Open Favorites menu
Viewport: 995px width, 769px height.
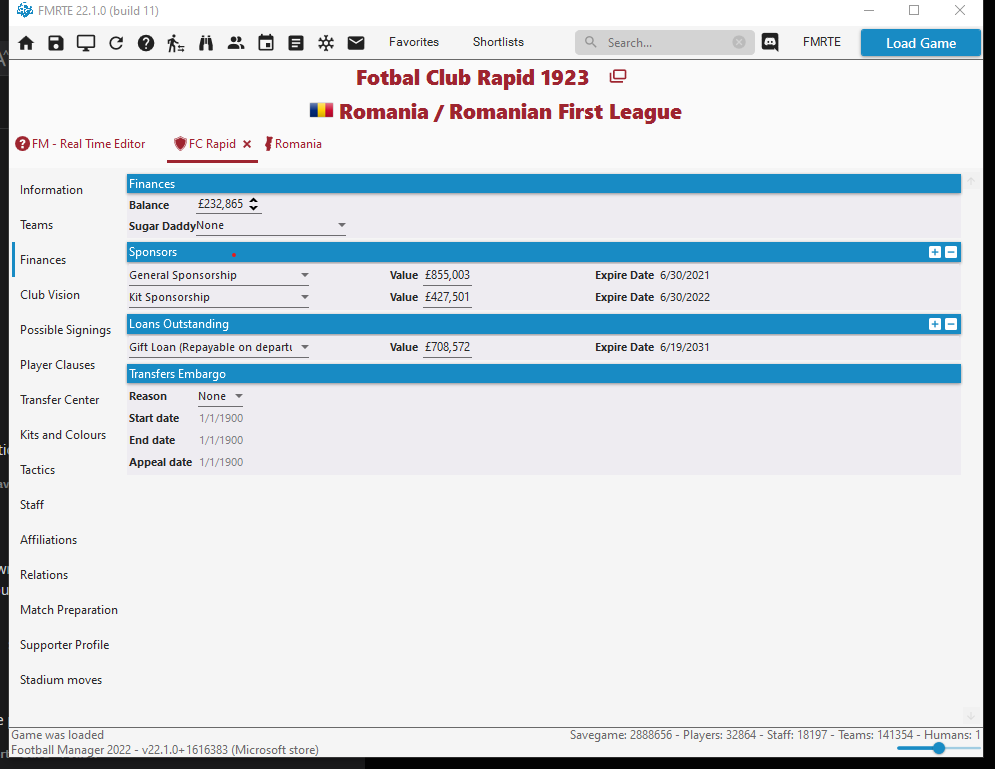coord(414,42)
